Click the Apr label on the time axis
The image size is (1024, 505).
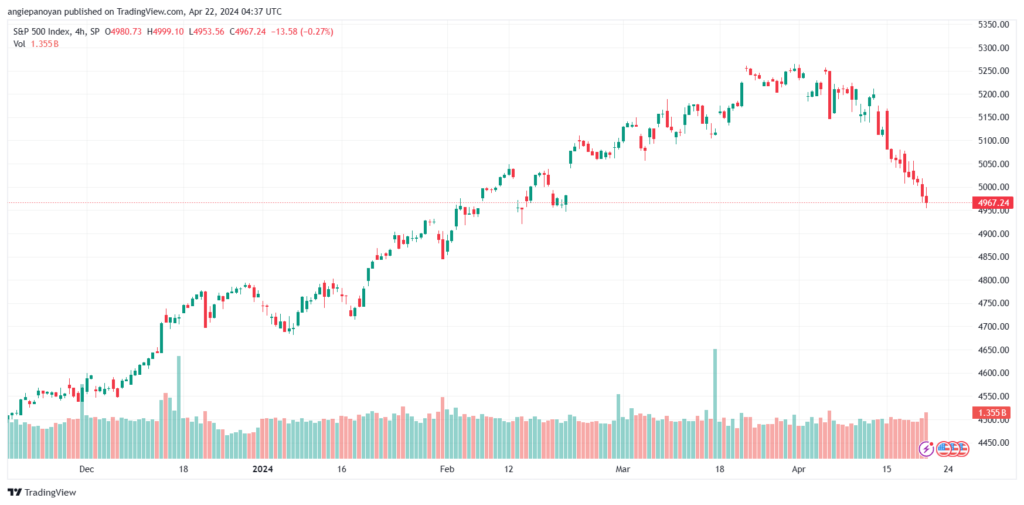(797, 468)
